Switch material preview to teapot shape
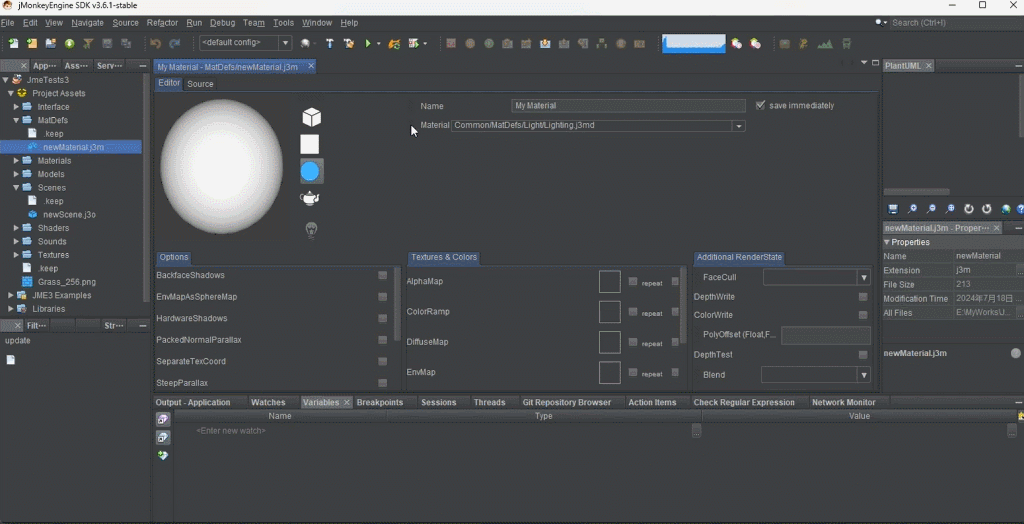 [x=310, y=198]
